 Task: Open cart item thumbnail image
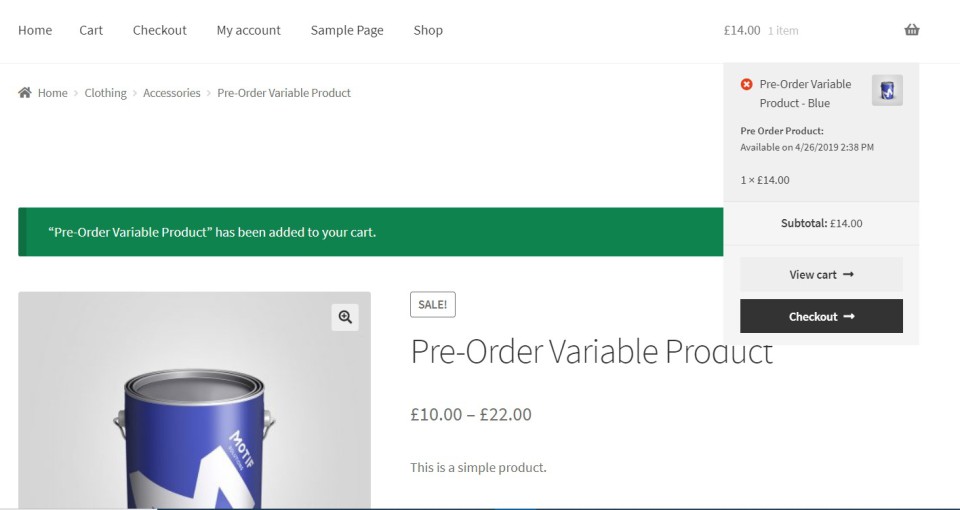click(887, 91)
